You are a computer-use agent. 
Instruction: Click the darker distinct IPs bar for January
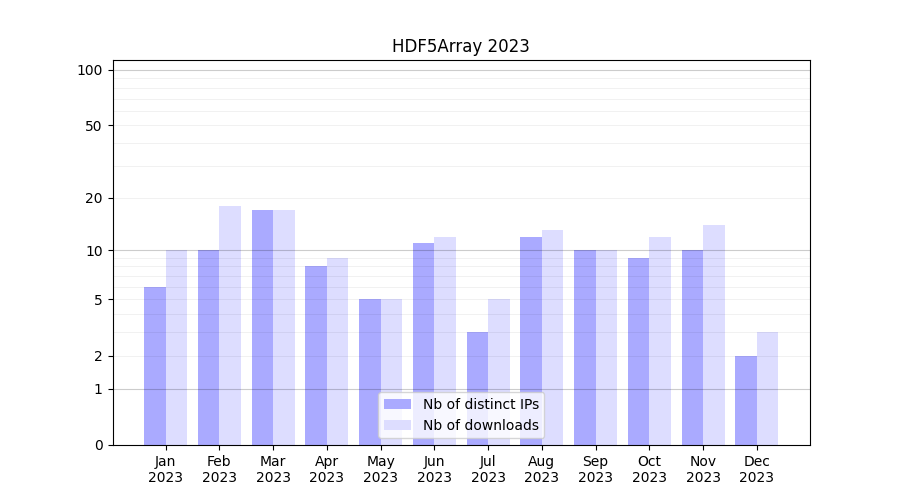pos(155,366)
